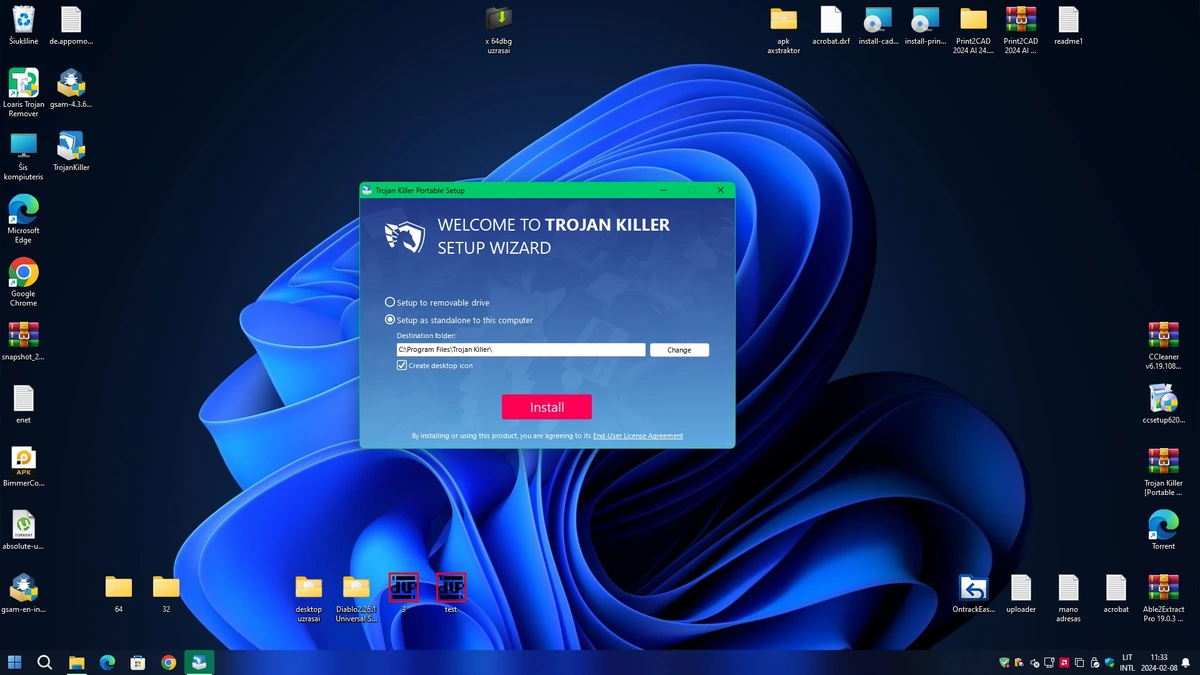Open the clock showing 11:33

pyautogui.click(x=1159, y=663)
